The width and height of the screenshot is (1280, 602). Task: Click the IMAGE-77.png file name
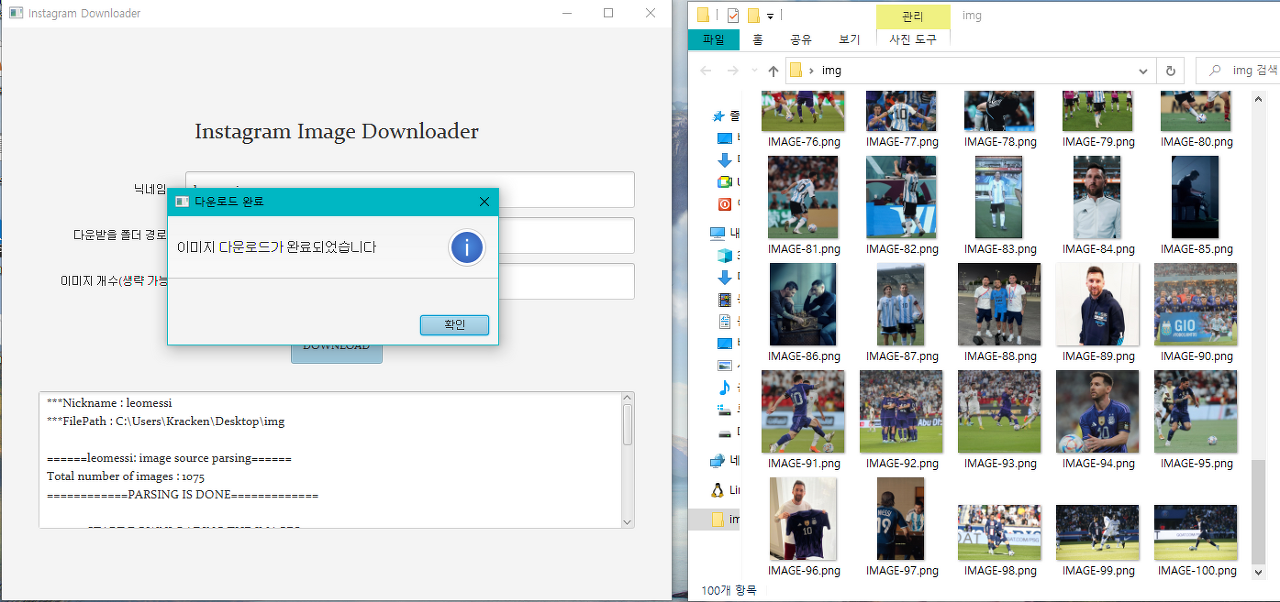point(902,142)
